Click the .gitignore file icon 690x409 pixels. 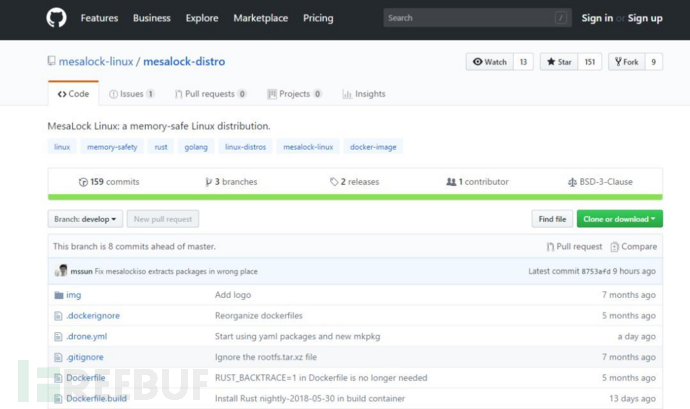click(x=58, y=357)
